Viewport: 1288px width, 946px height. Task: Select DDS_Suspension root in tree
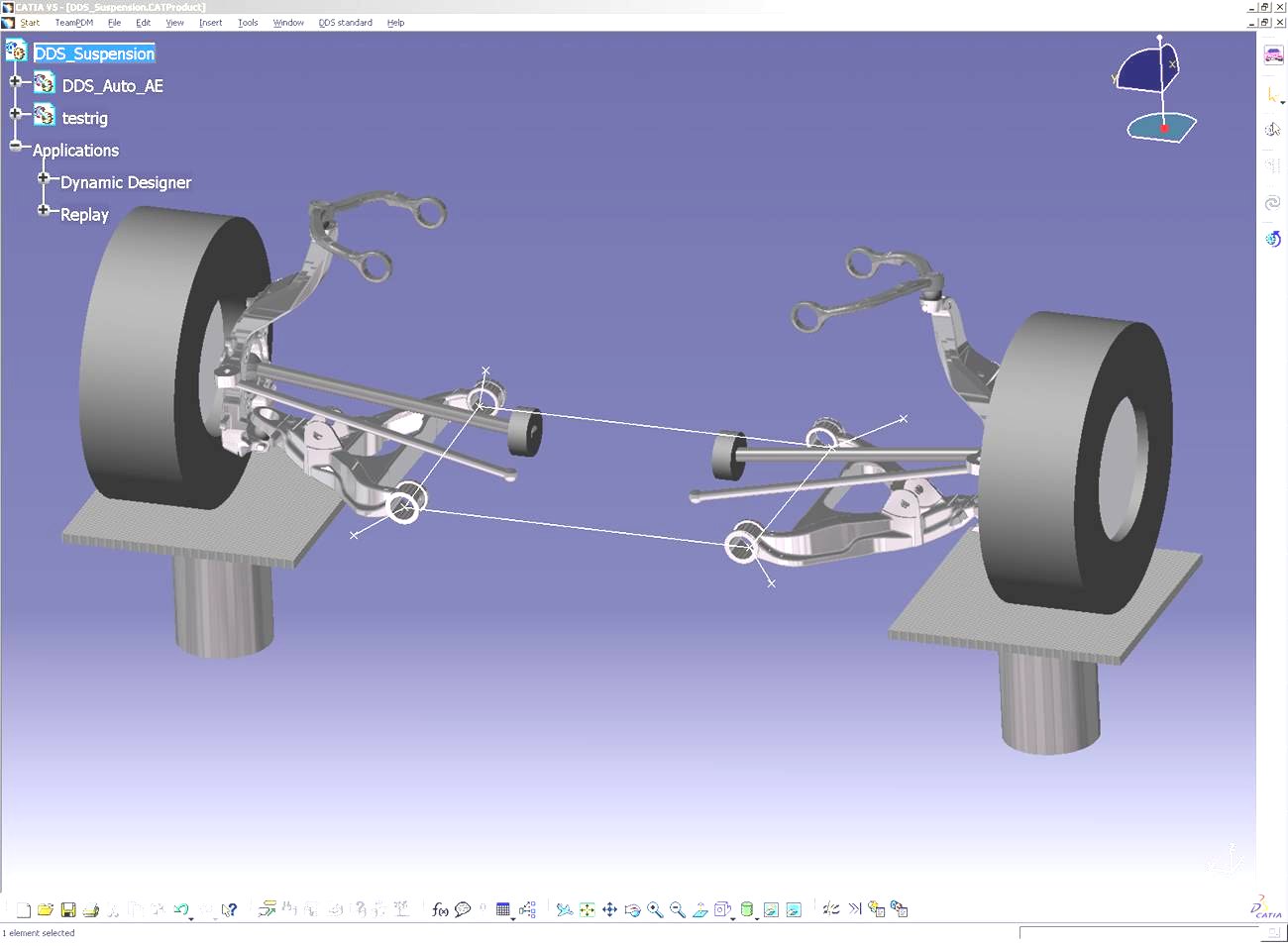94,53
